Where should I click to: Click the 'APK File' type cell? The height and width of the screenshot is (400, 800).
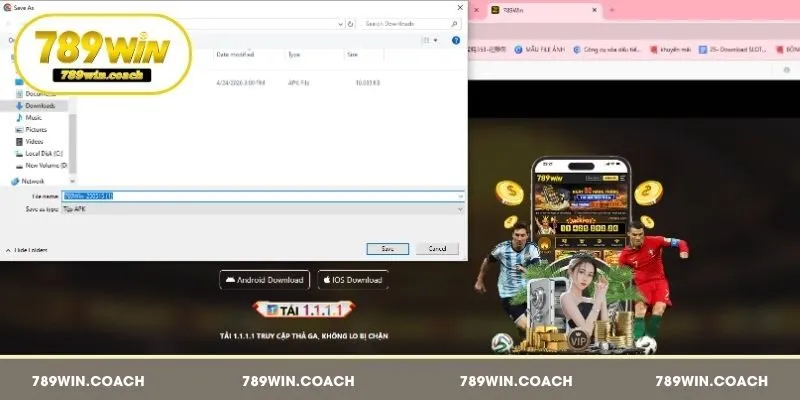(x=298, y=83)
